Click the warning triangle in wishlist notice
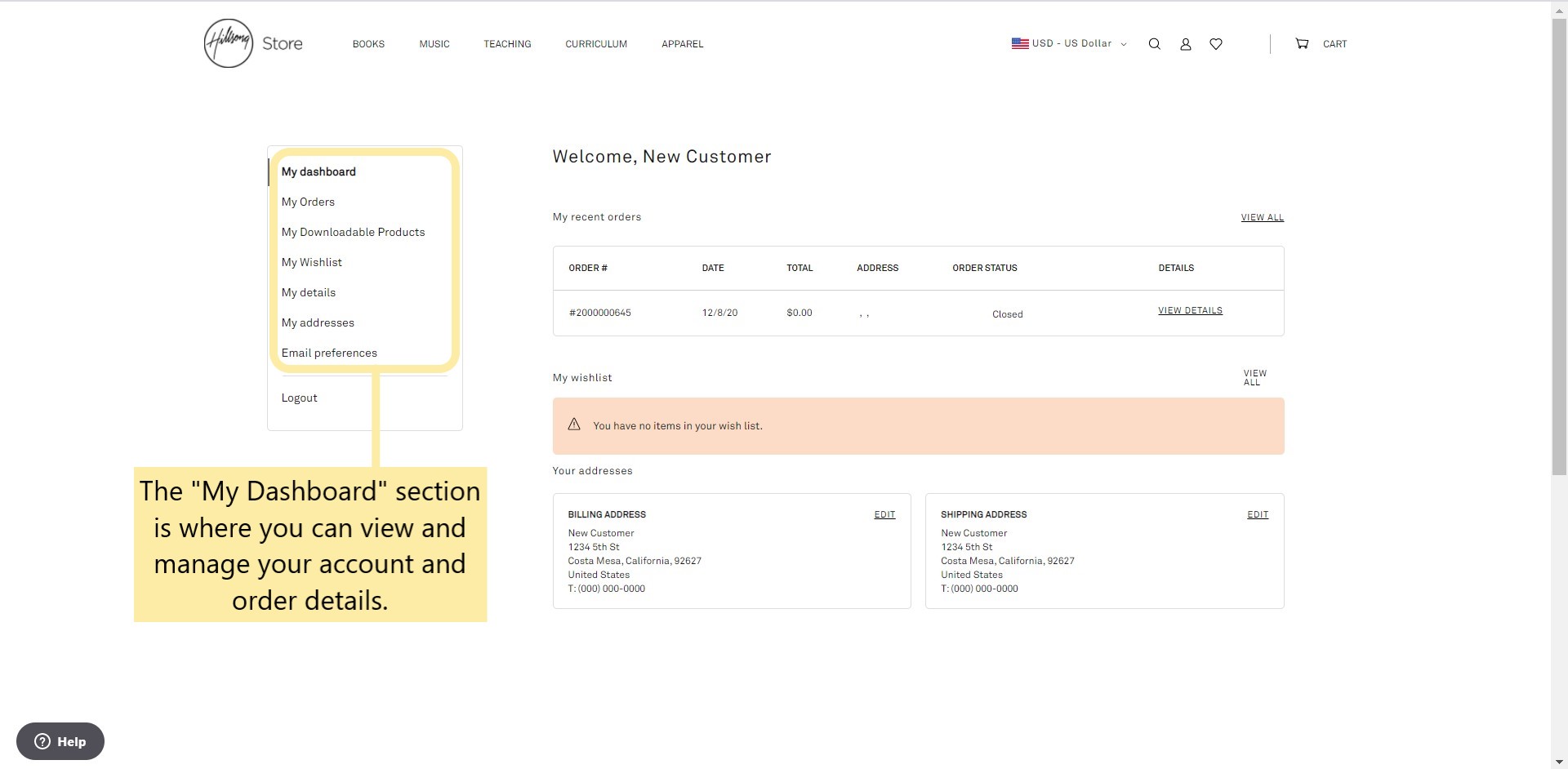Screen dimensions: 1568x769 coord(574,425)
